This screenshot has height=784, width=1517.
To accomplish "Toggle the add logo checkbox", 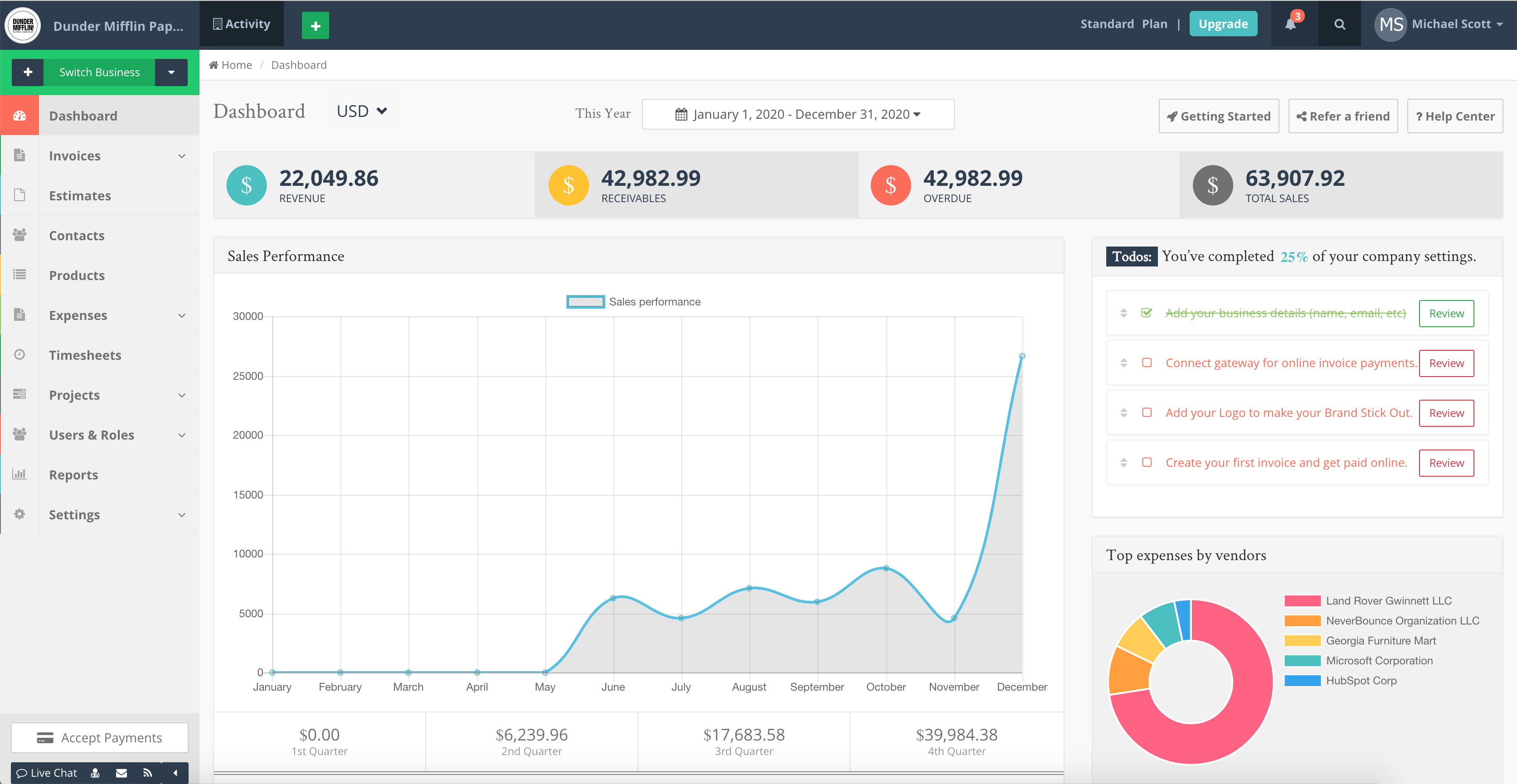I will [x=1150, y=412].
